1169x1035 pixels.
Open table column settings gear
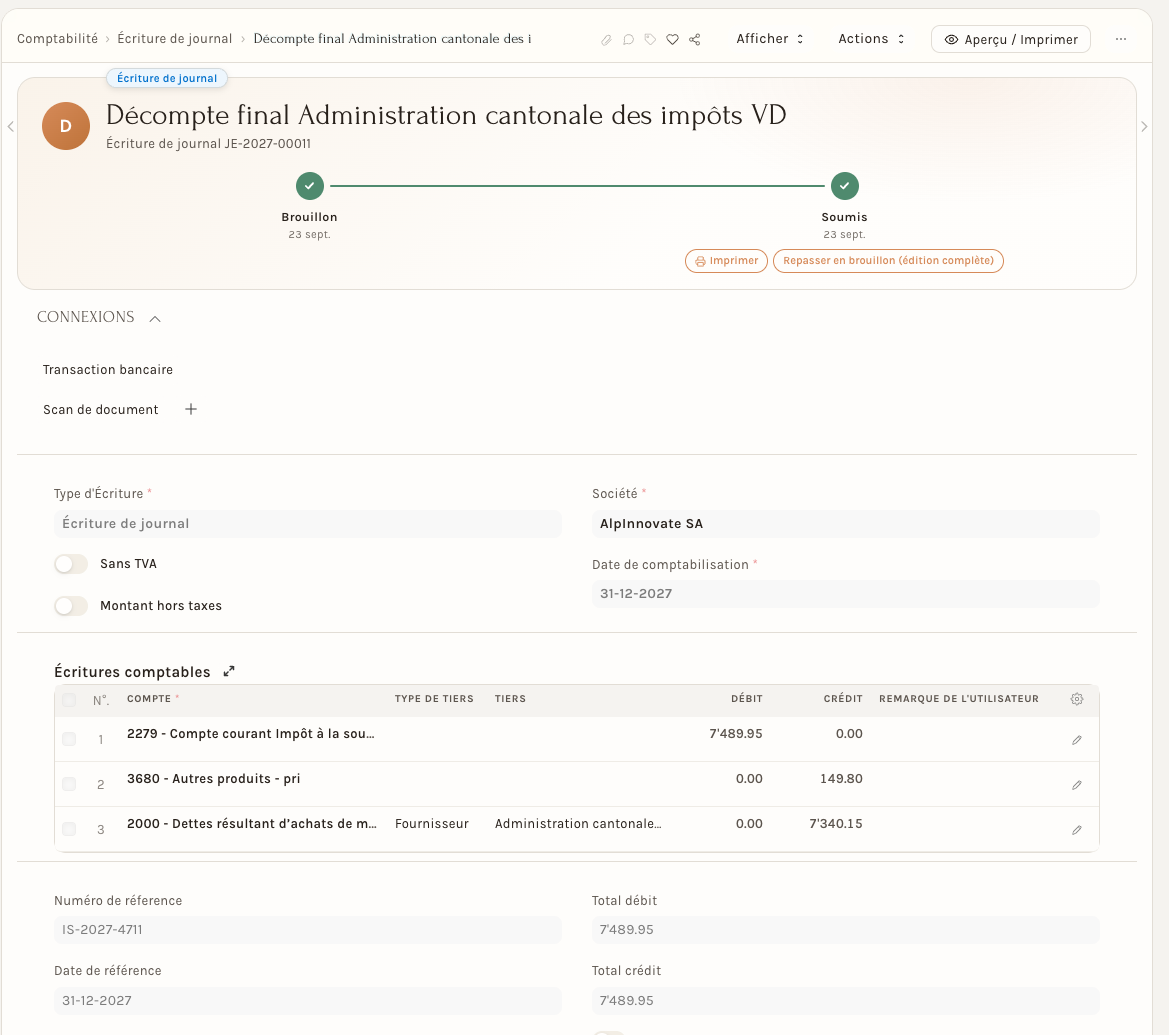click(1077, 699)
